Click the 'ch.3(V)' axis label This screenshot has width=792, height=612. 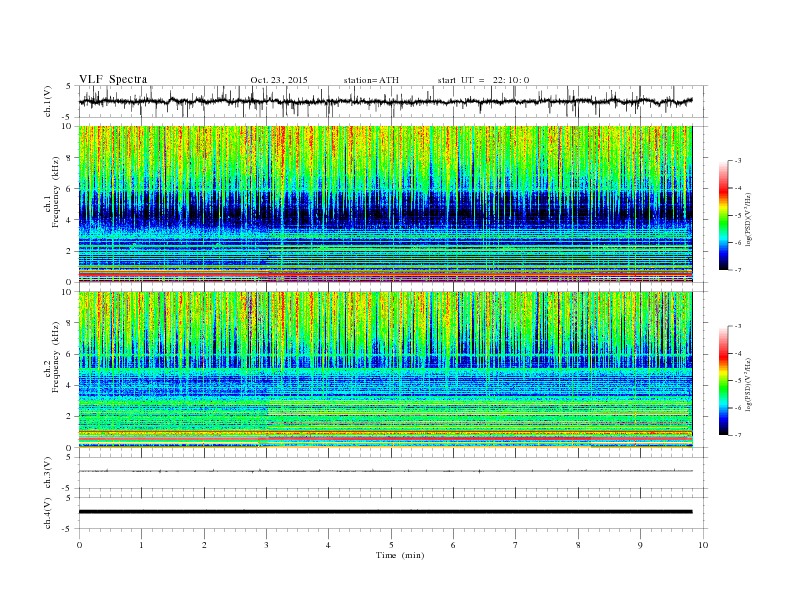tap(48, 472)
